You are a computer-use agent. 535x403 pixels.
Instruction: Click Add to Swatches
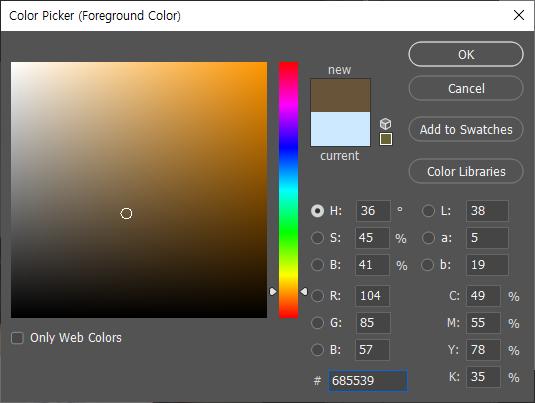[466, 129]
